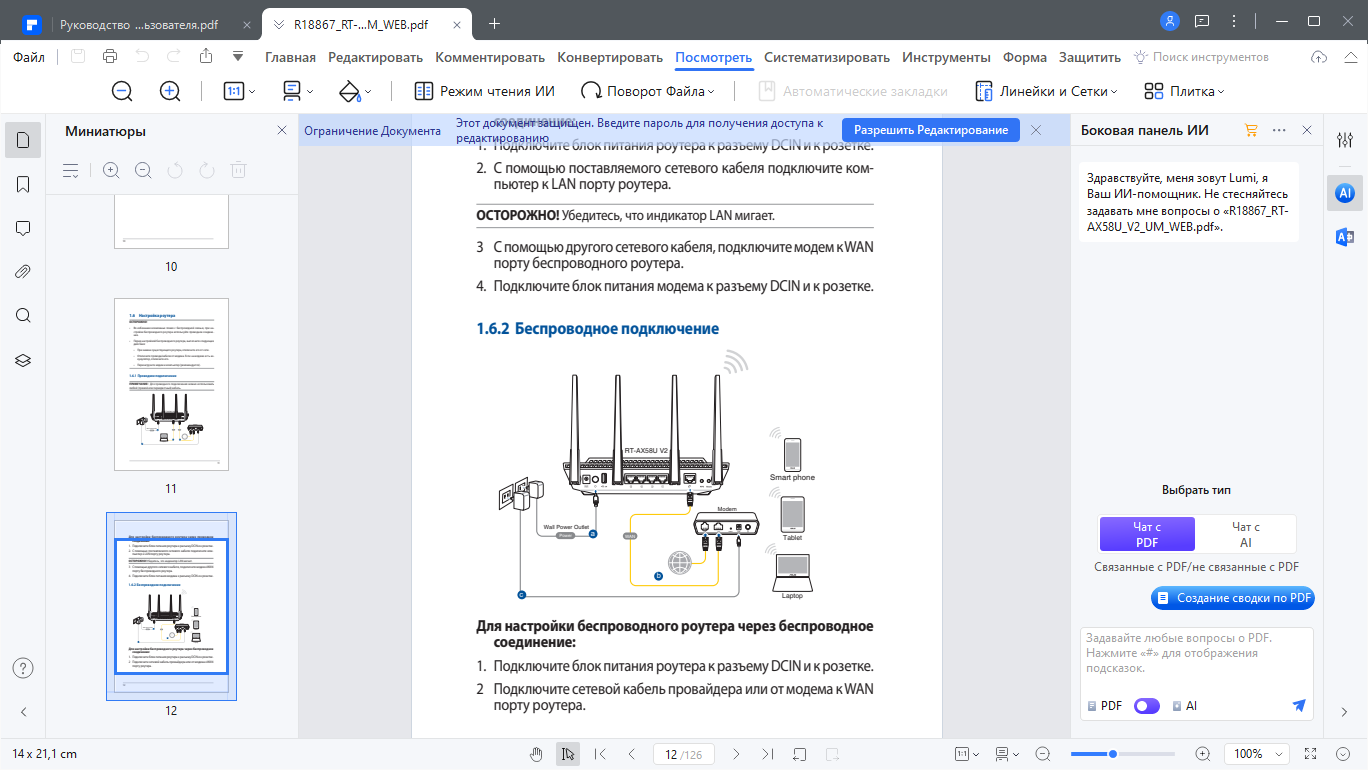Expand the Линейки и Сетки dropdown
The width and height of the screenshot is (1368, 770).
coord(1046,91)
